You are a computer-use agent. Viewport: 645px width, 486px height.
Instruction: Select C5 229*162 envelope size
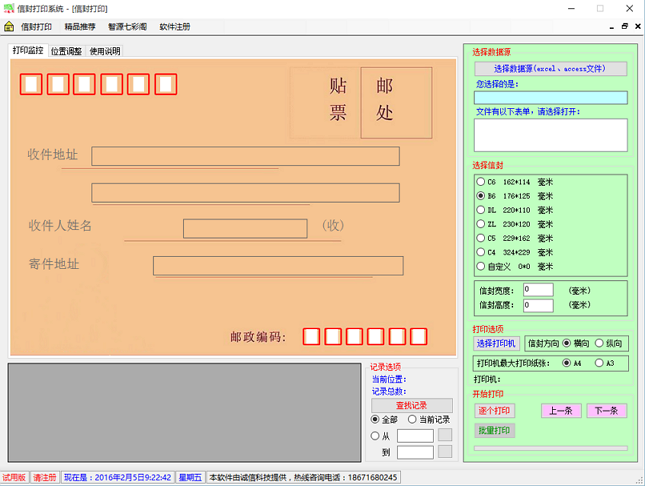click(x=514, y=238)
